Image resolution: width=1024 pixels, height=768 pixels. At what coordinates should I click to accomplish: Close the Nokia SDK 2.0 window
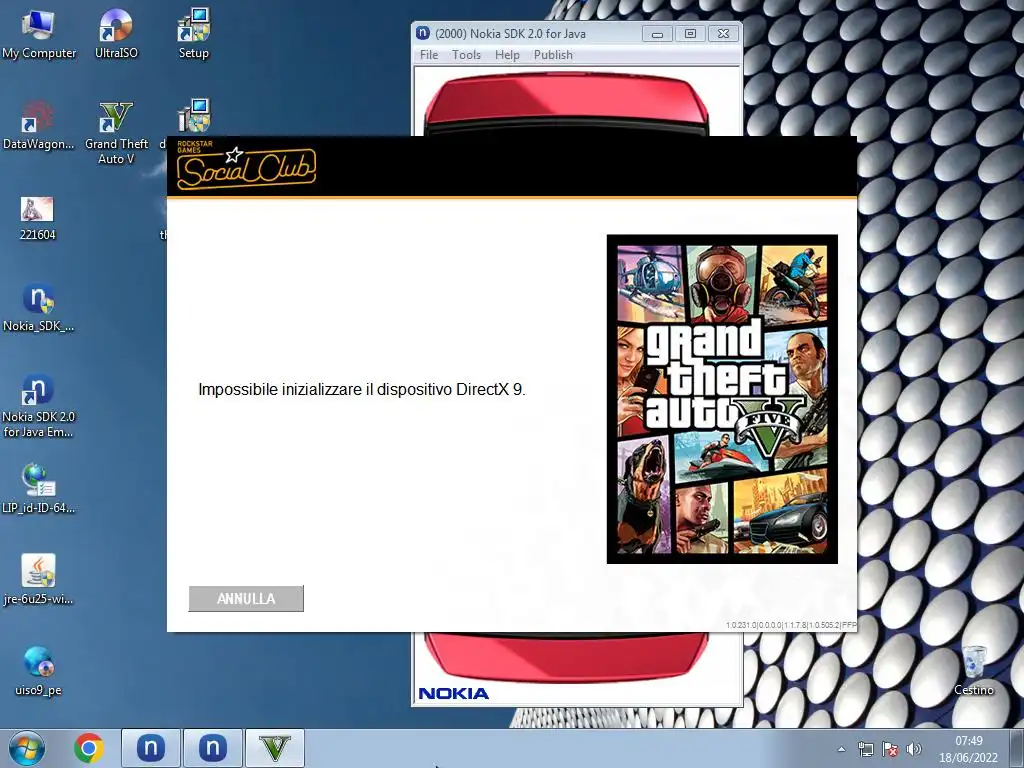tap(724, 33)
